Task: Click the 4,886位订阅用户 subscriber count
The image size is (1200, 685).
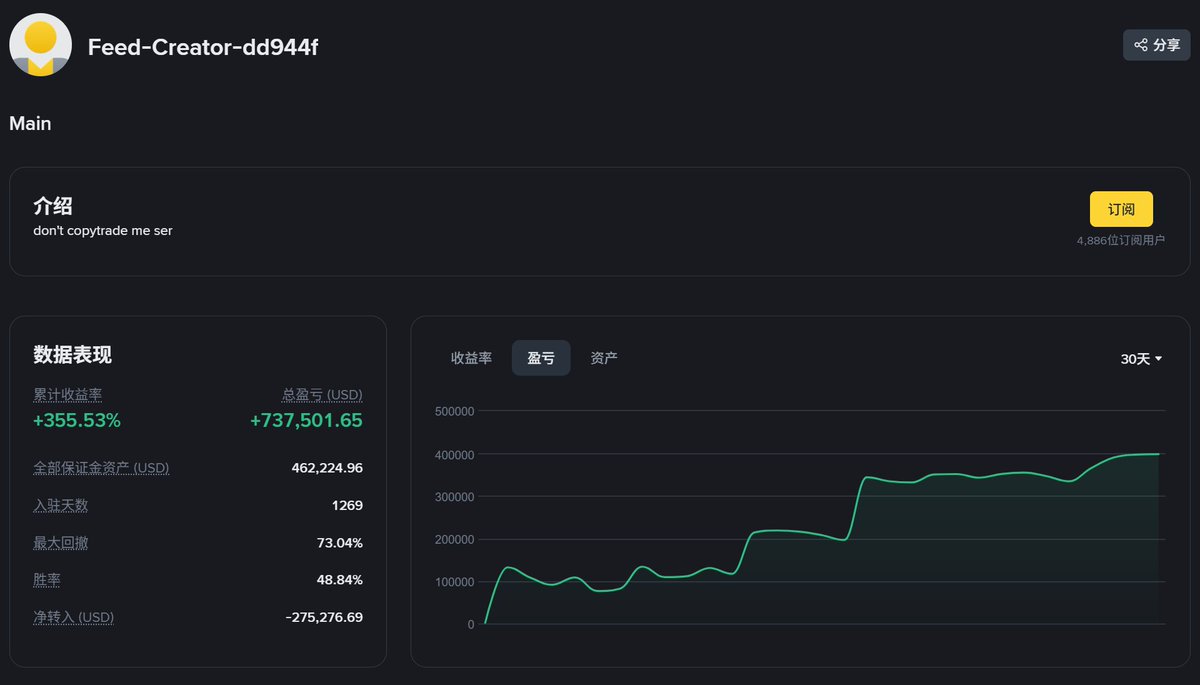Action: (1121, 241)
